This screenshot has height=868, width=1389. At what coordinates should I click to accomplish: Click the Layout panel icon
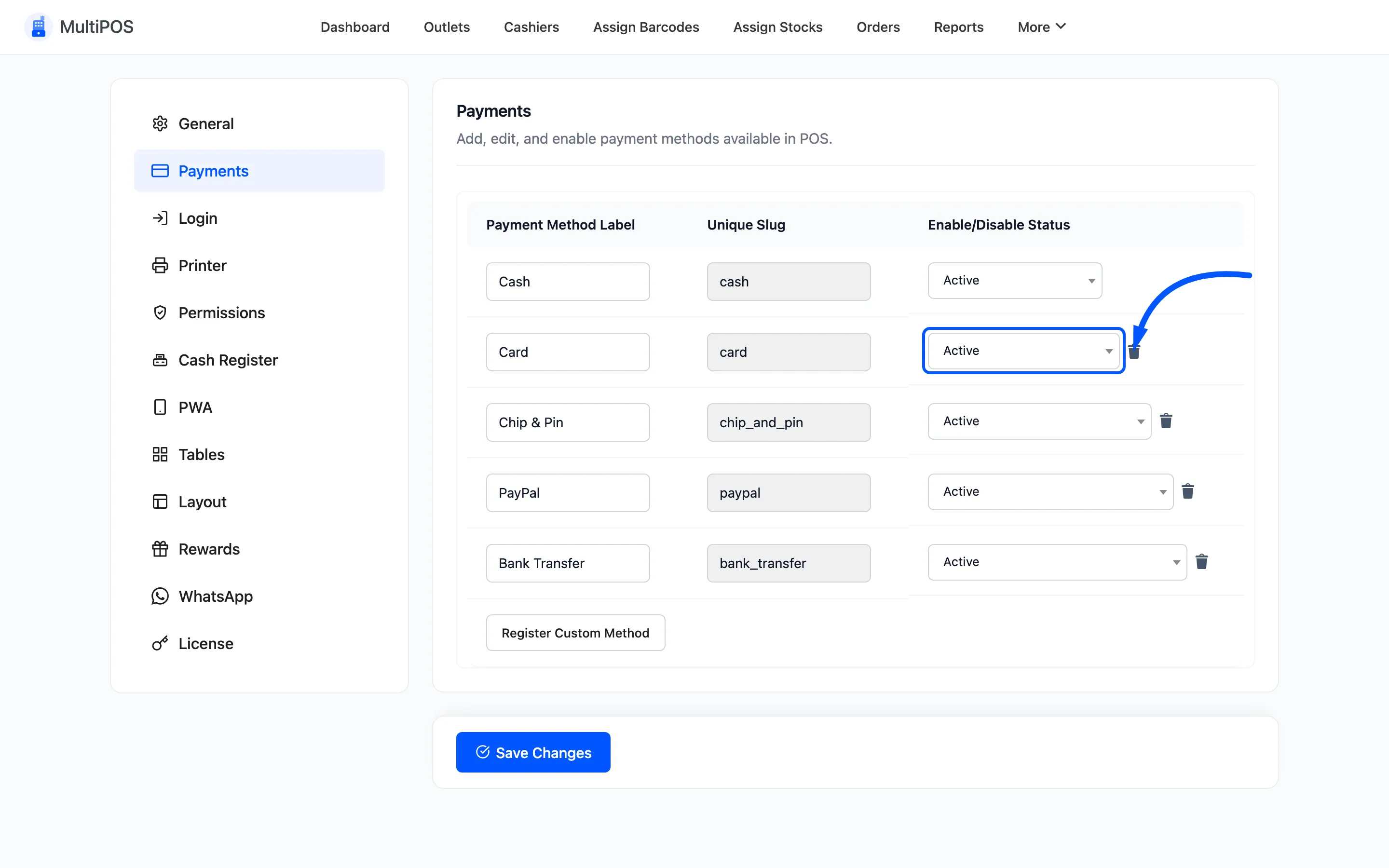coord(160,502)
